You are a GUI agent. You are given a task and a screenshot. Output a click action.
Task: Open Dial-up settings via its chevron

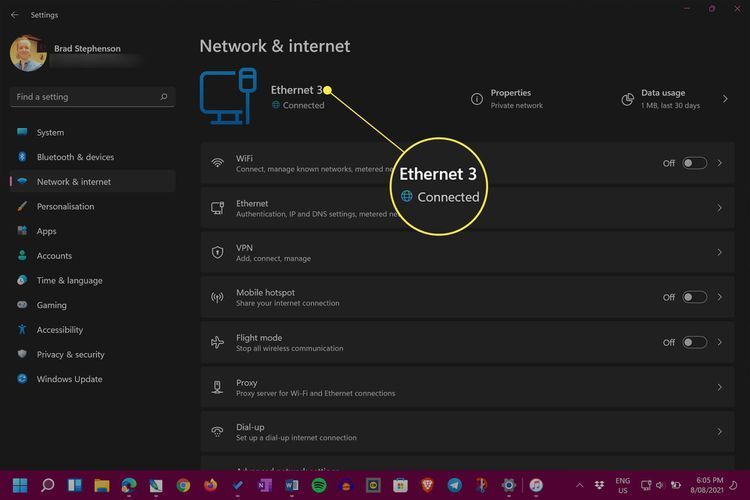pyautogui.click(x=719, y=432)
